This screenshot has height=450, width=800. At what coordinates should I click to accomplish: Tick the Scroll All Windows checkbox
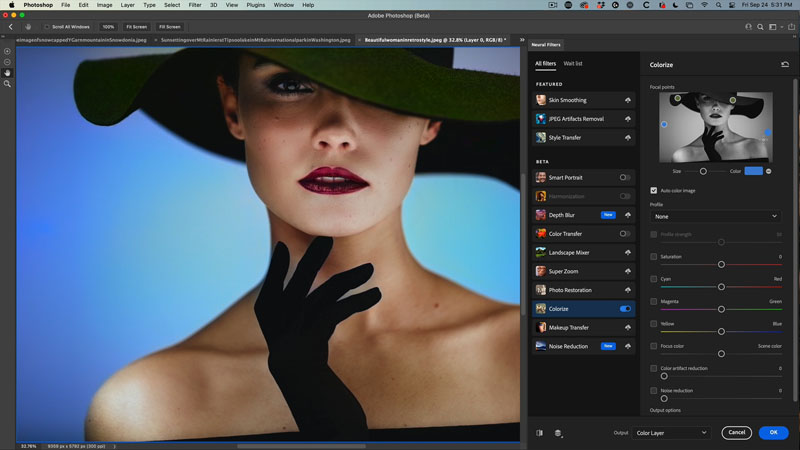click(x=46, y=26)
